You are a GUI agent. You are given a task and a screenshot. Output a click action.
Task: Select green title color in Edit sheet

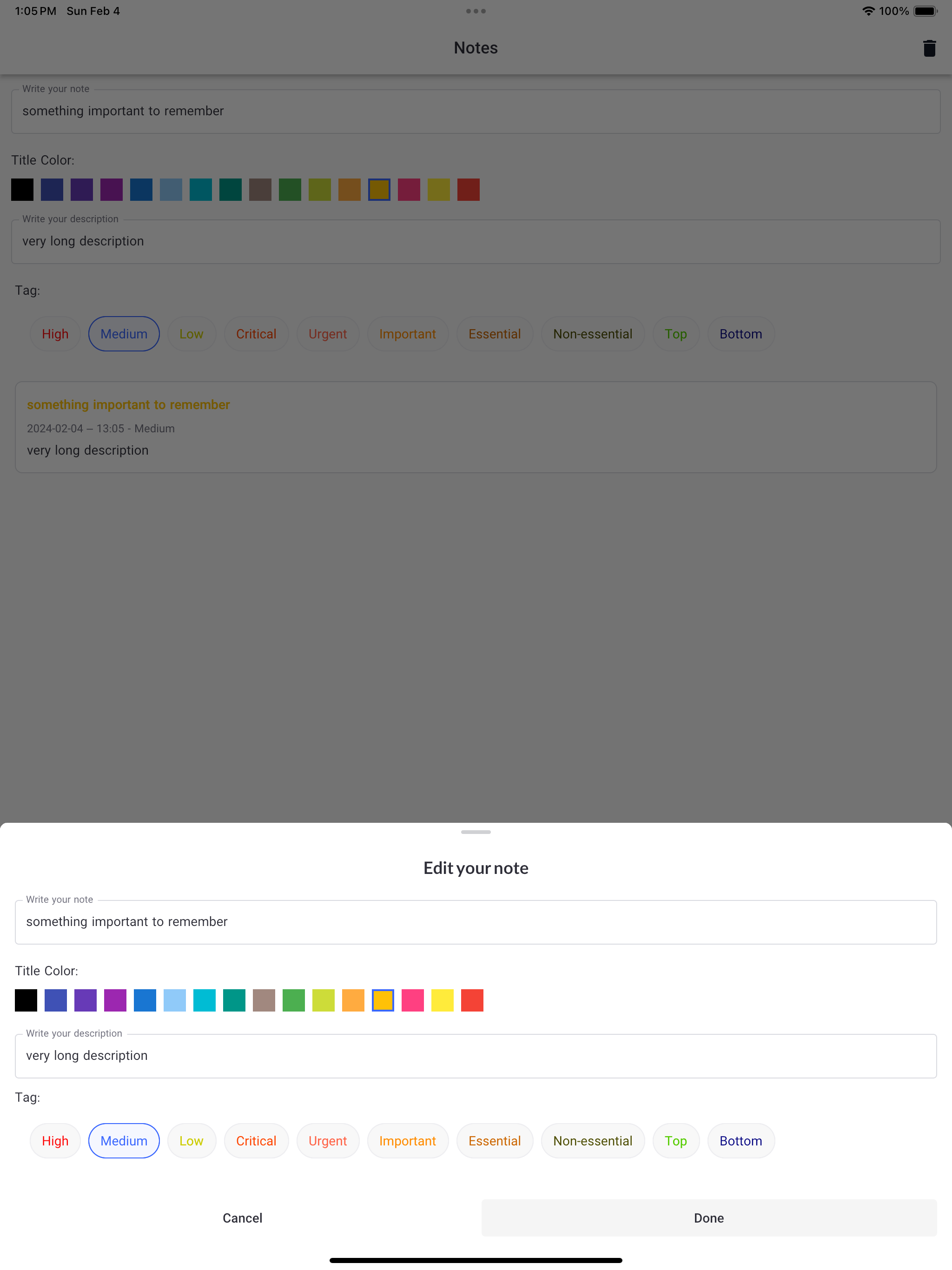(x=293, y=1000)
